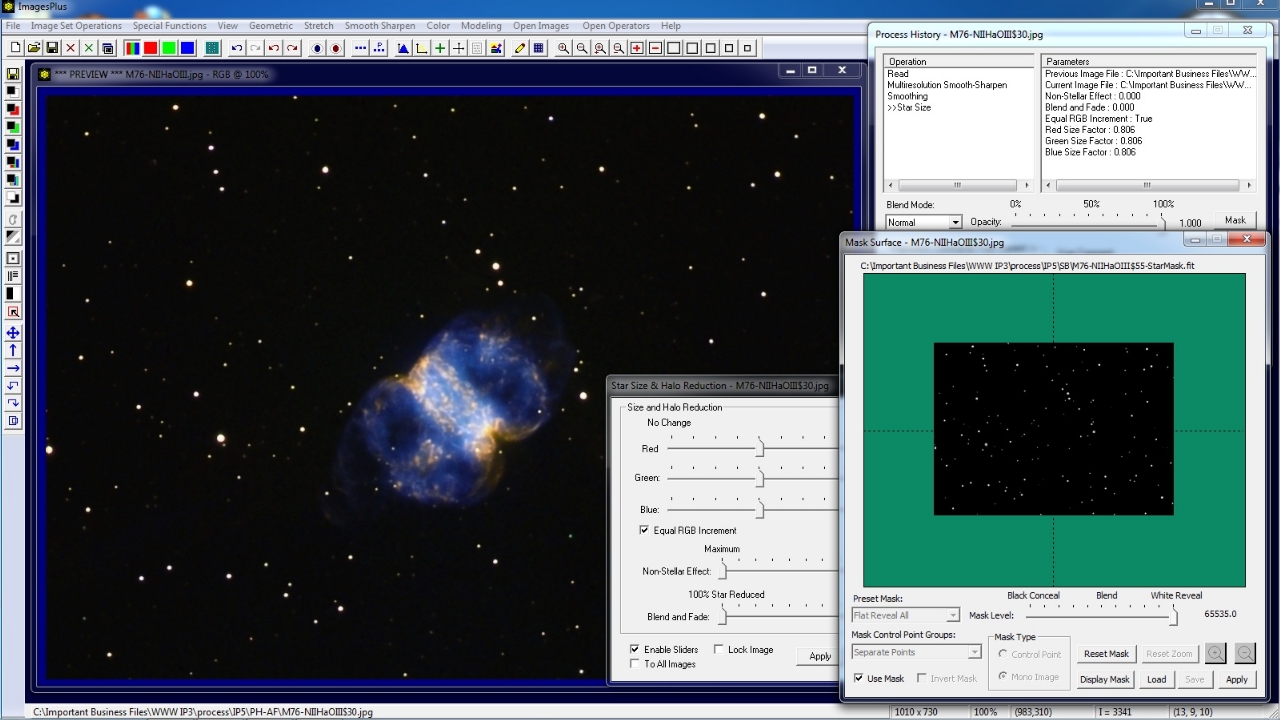The height and width of the screenshot is (720, 1280).
Task: Select the Smoothing operation in Process History
Action: (907, 96)
